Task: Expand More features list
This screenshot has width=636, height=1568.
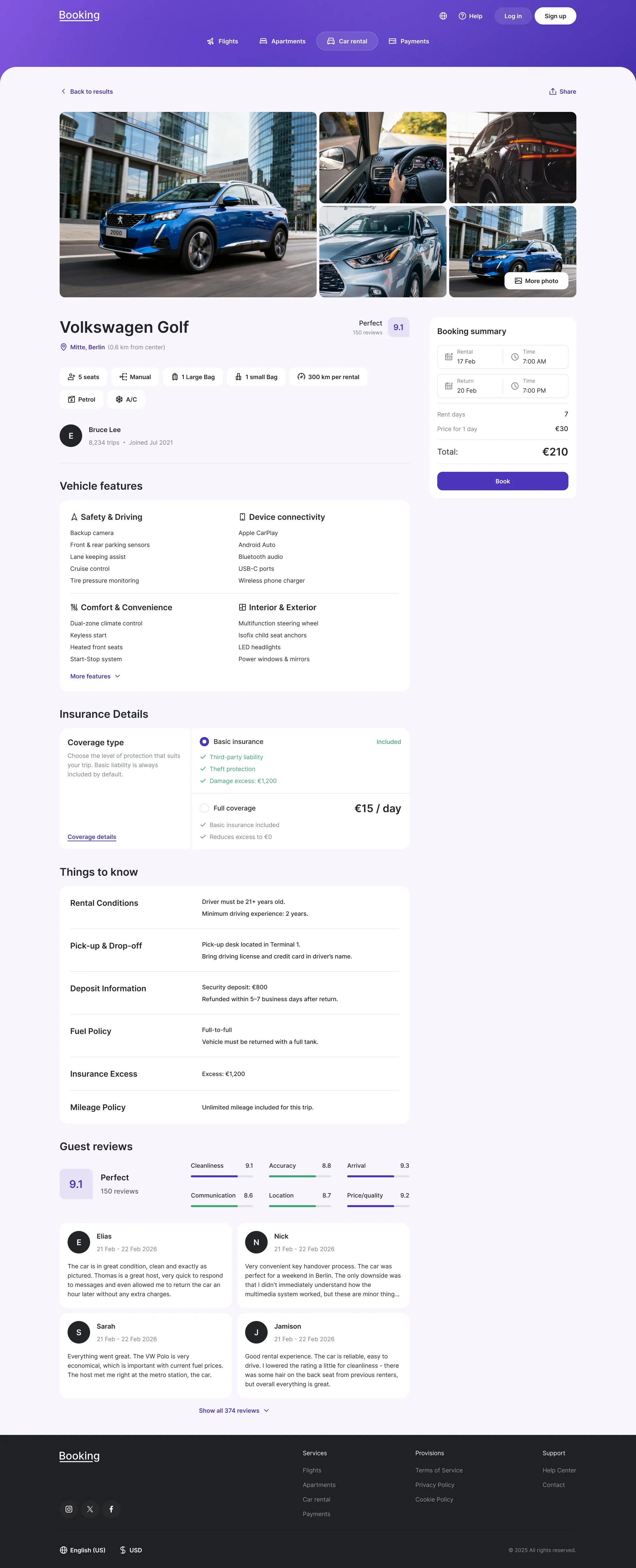Action: coord(95,676)
